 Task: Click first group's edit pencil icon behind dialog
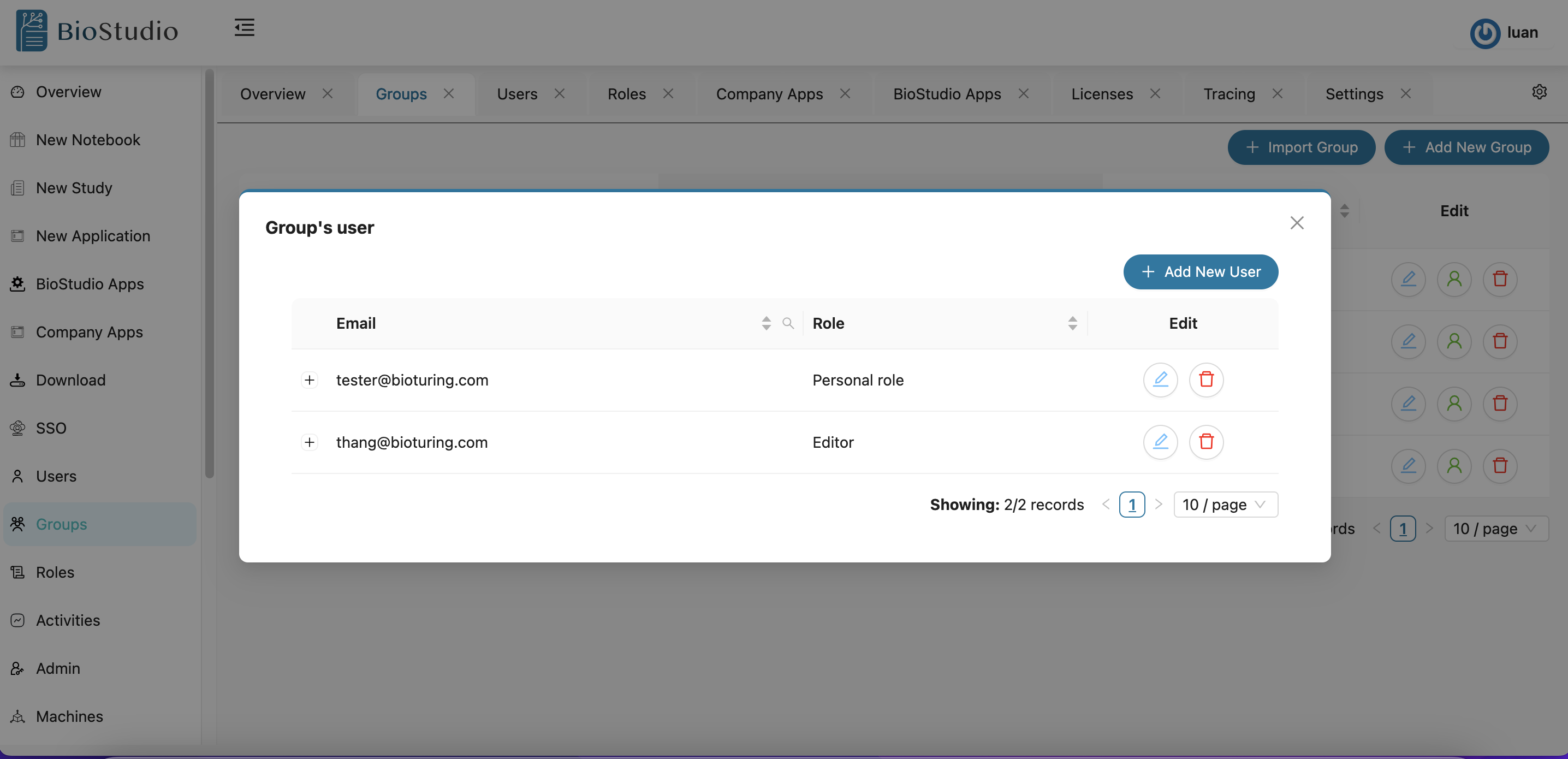click(x=1408, y=280)
